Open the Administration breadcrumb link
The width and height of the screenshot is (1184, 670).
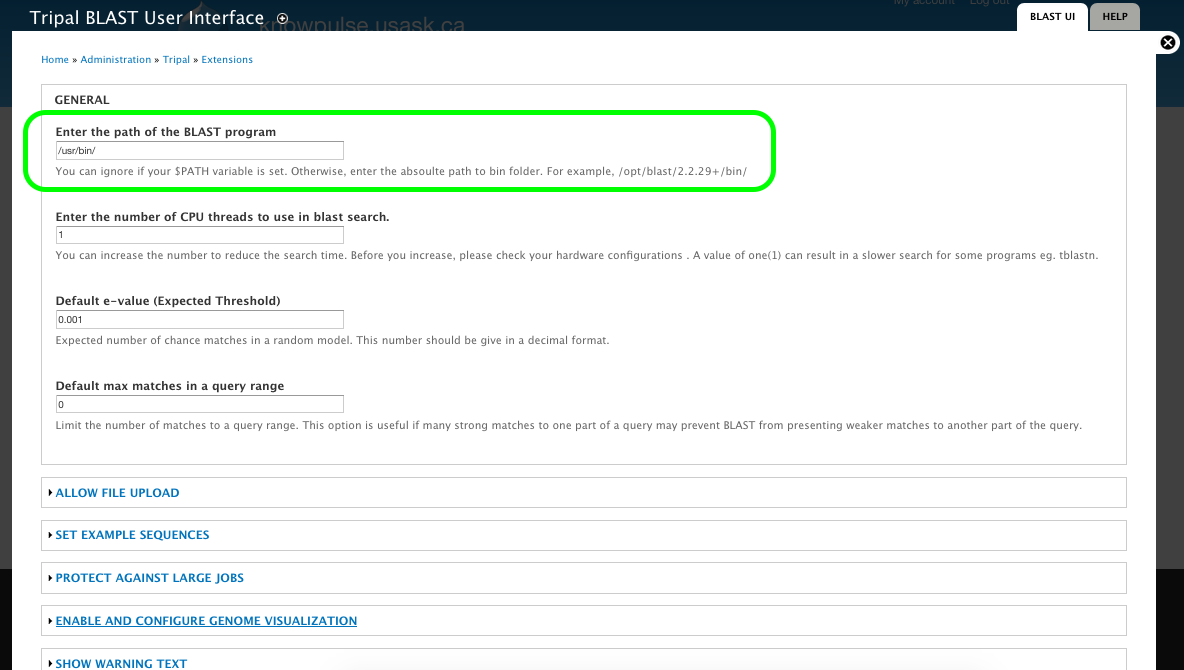point(116,60)
